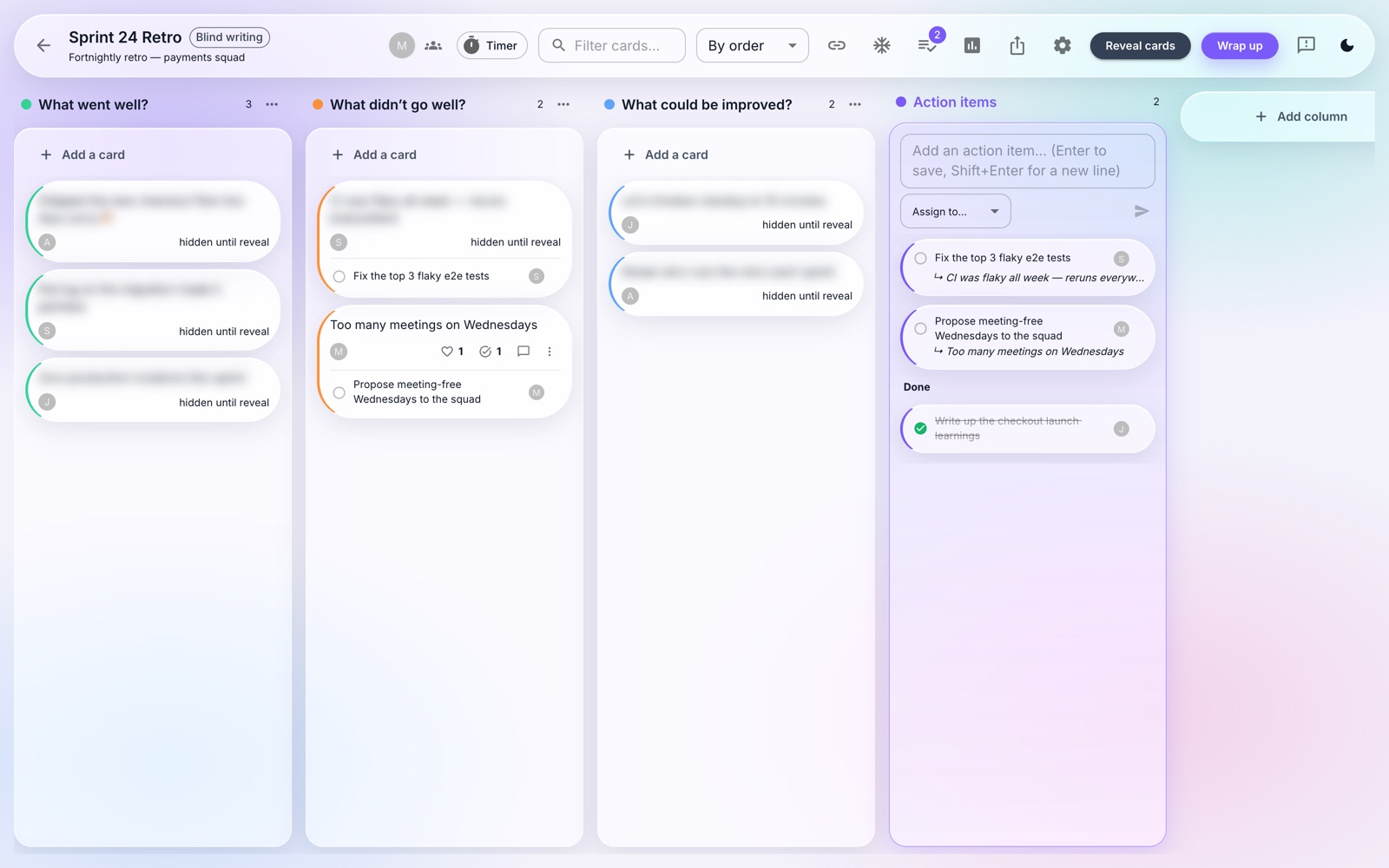1389x868 pixels.
Task: Open What didn't go well column menu
Action: (563, 104)
